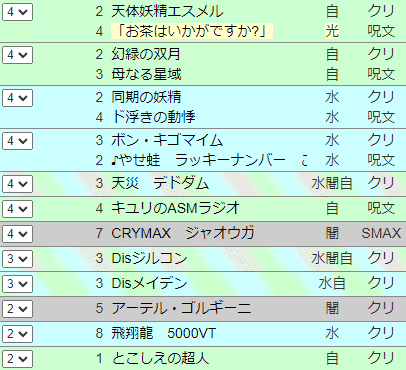Open quantity dropdown for ボン・キゴマイム
The image size is (406, 370).
pyautogui.click(x=17, y=141)
